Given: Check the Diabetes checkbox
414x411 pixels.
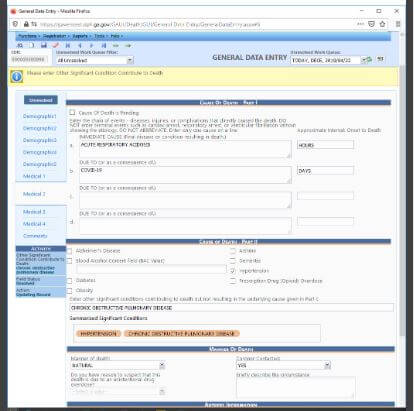Looking at the screenshot, I should [69, 281].
